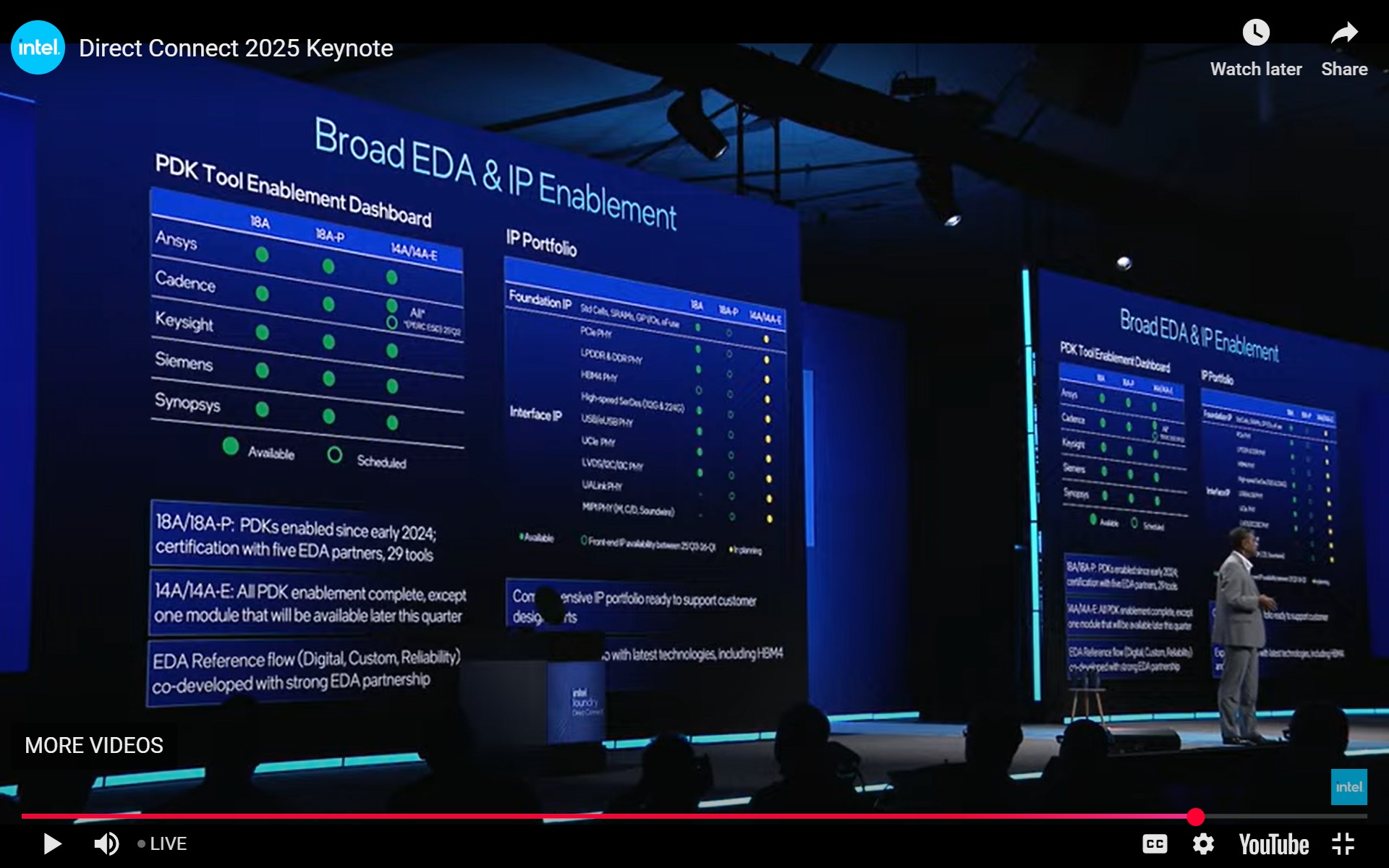Screen dimensions: 1389x868
Task: Open video on YouTube
Action: point(1274,844)
